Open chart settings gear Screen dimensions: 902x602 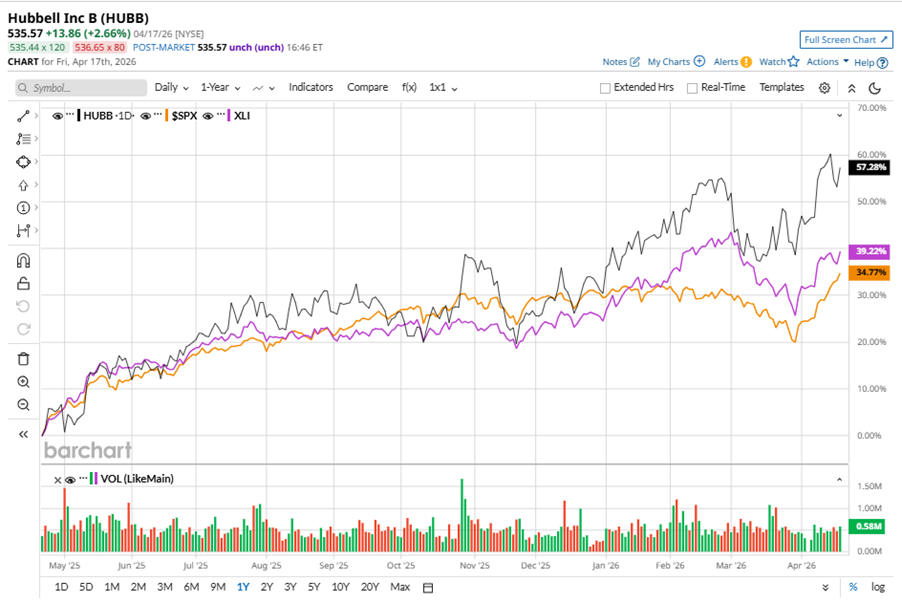[824, 88]
